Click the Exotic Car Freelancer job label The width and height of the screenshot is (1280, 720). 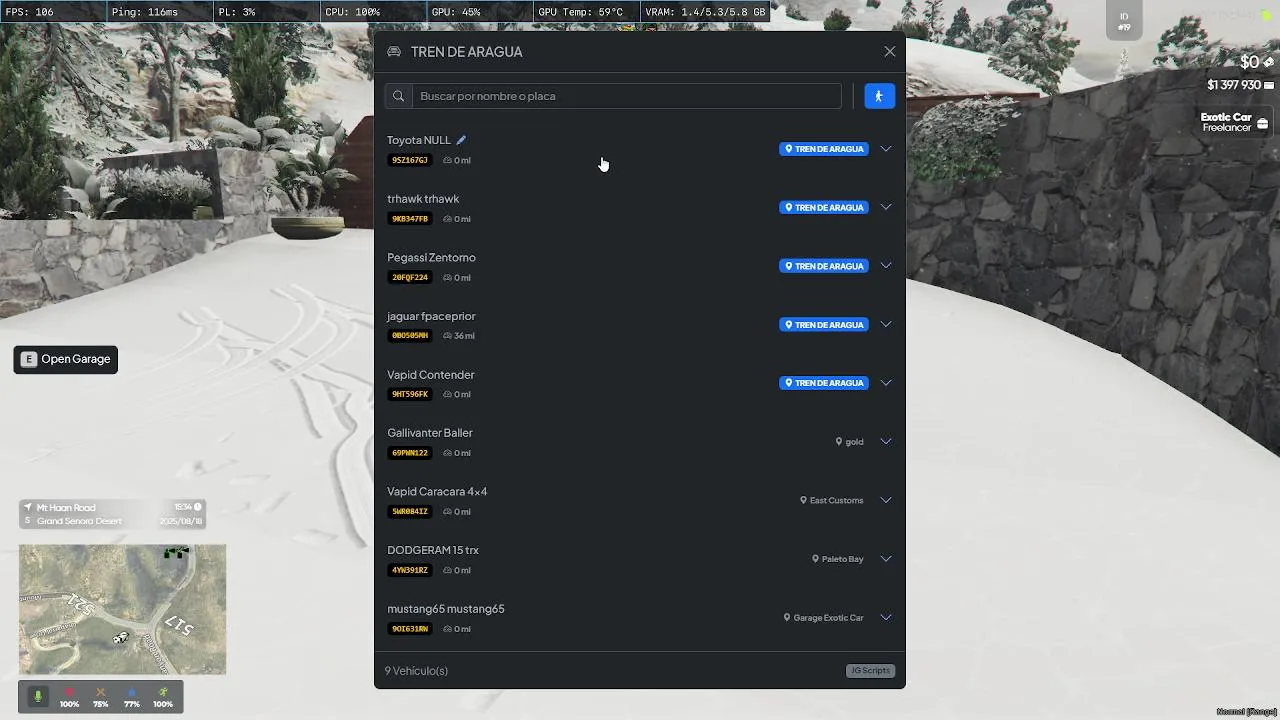(x=1226, y=122)
